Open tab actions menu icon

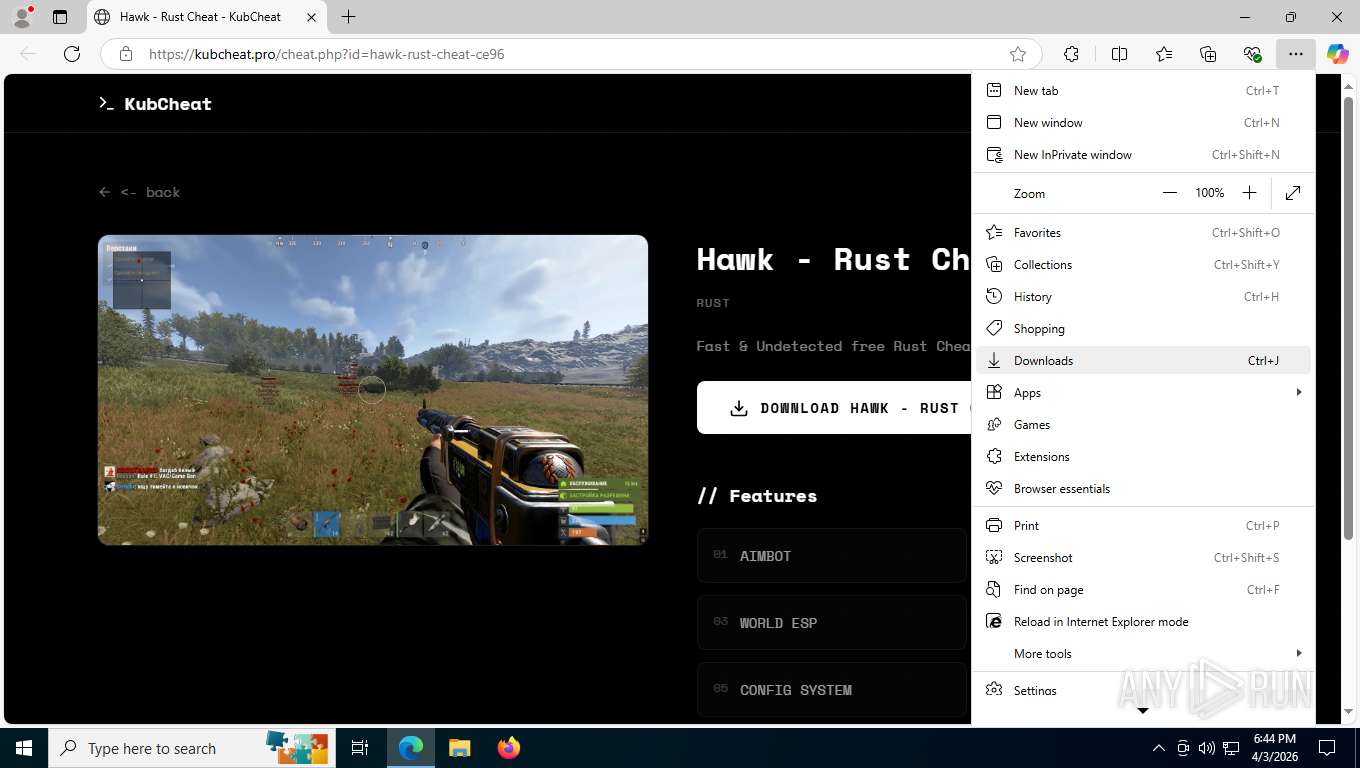coord(60,17)
